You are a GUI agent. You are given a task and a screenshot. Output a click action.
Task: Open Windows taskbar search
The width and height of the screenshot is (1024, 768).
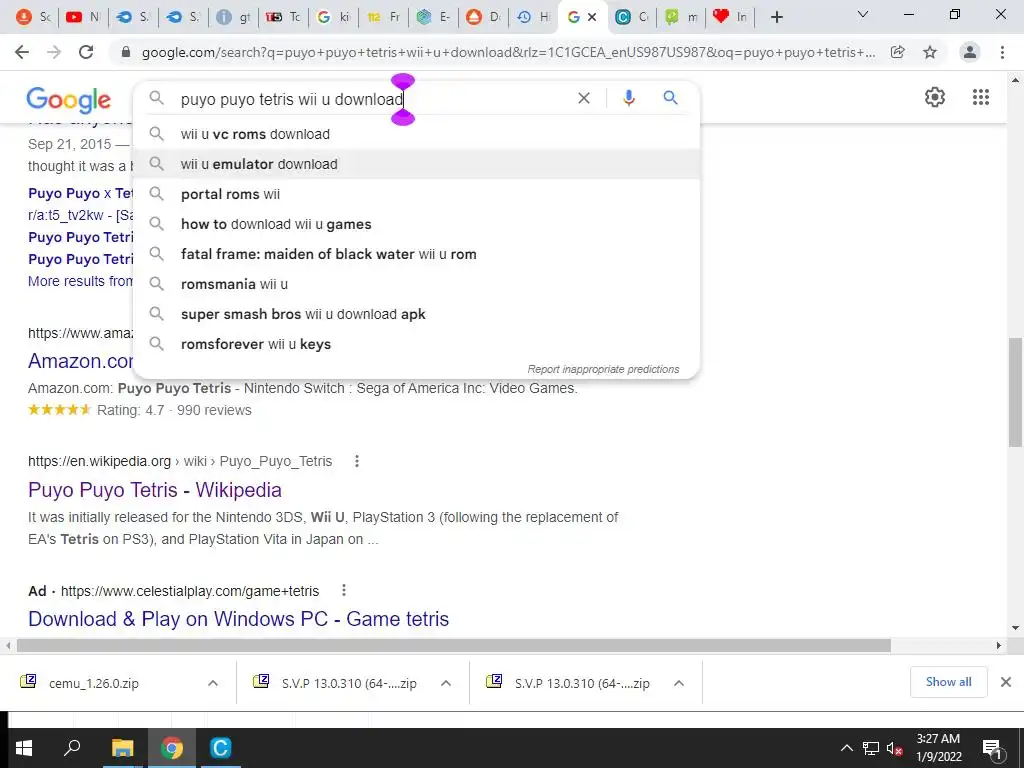[72, 748]
